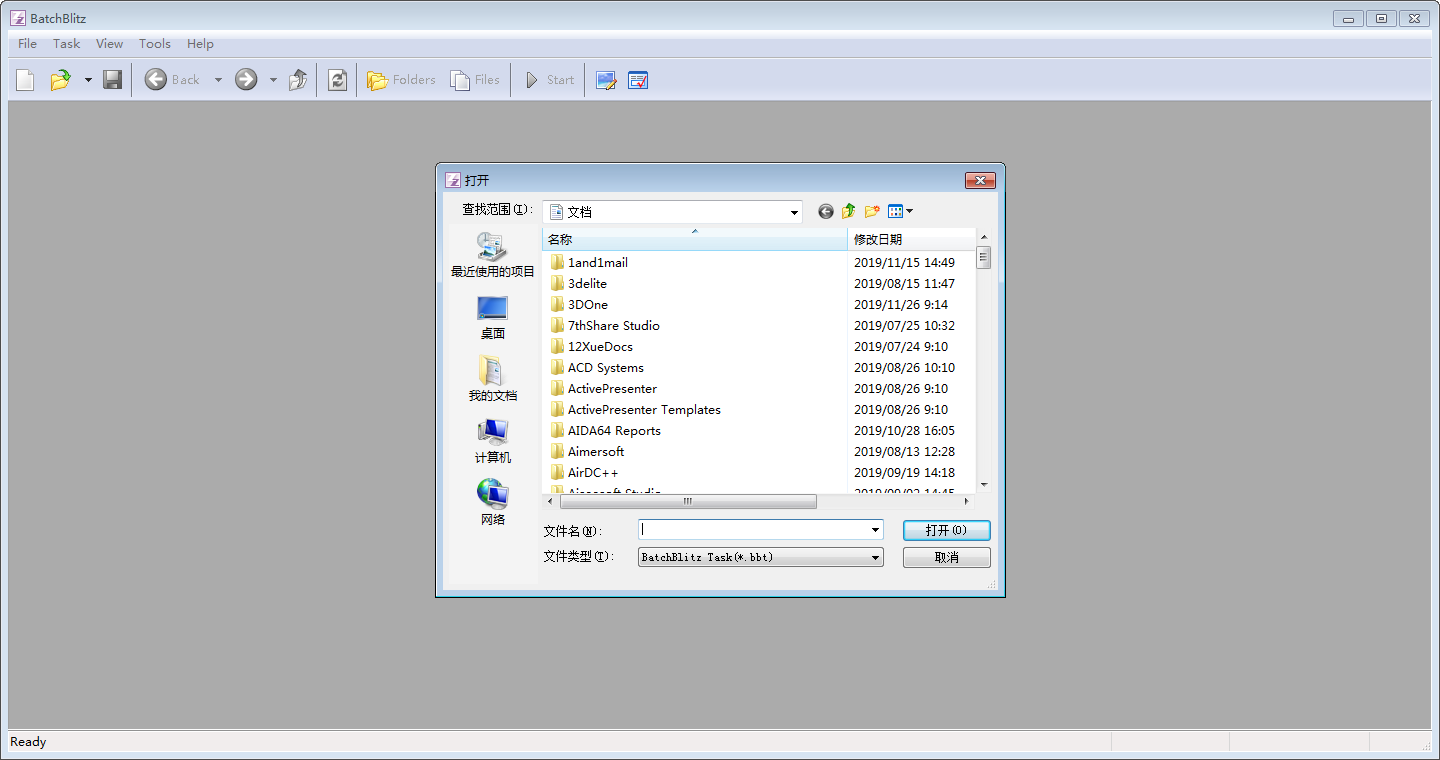Image resolution: width=1440 pixels, height=760 pixels.
Task: Expand the 文件类型 BatchBlitz Task combo box
Action: tap(761, 557)
